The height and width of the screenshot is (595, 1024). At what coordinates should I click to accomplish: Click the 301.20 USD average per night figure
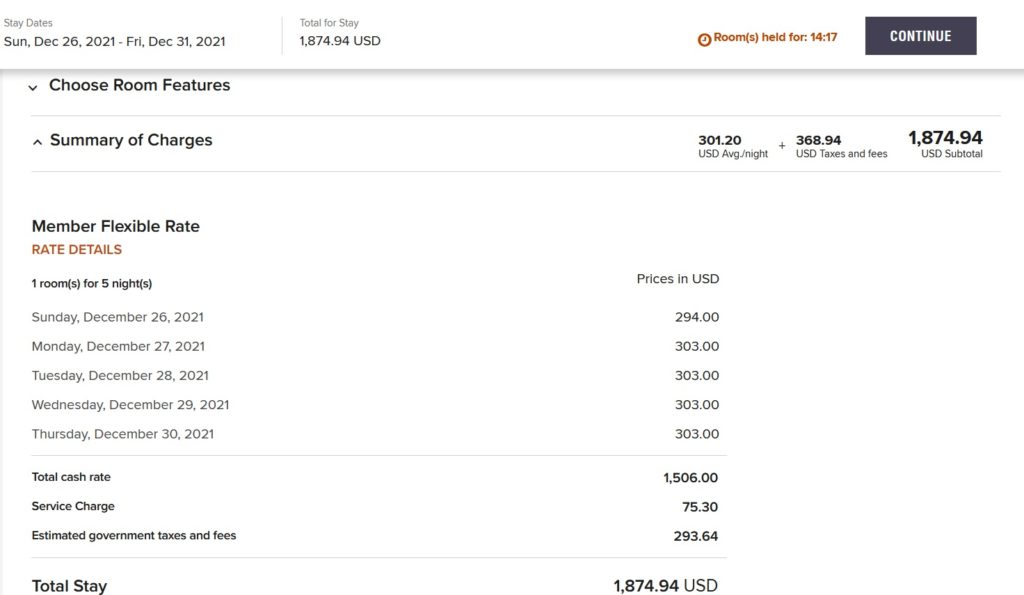[x=720, y=141]
